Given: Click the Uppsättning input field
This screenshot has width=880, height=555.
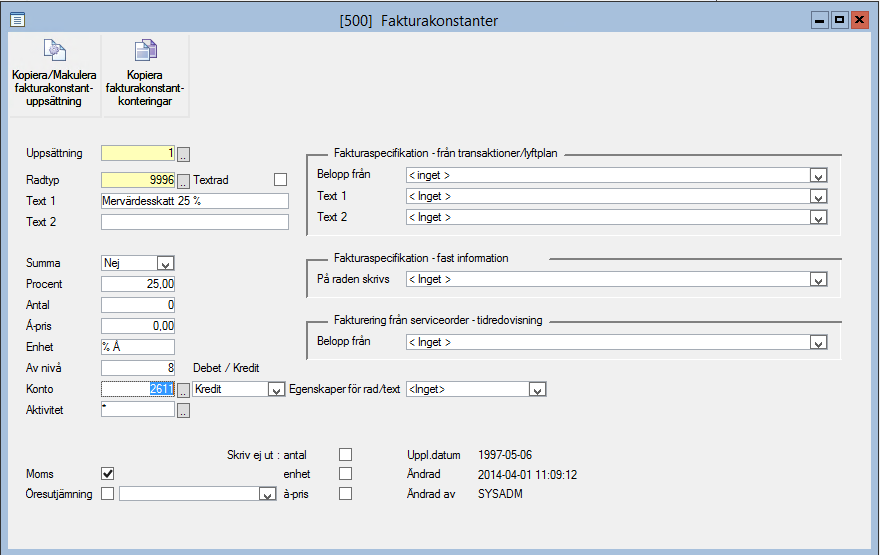Looking at the screenshot, I should pos(138,153).
